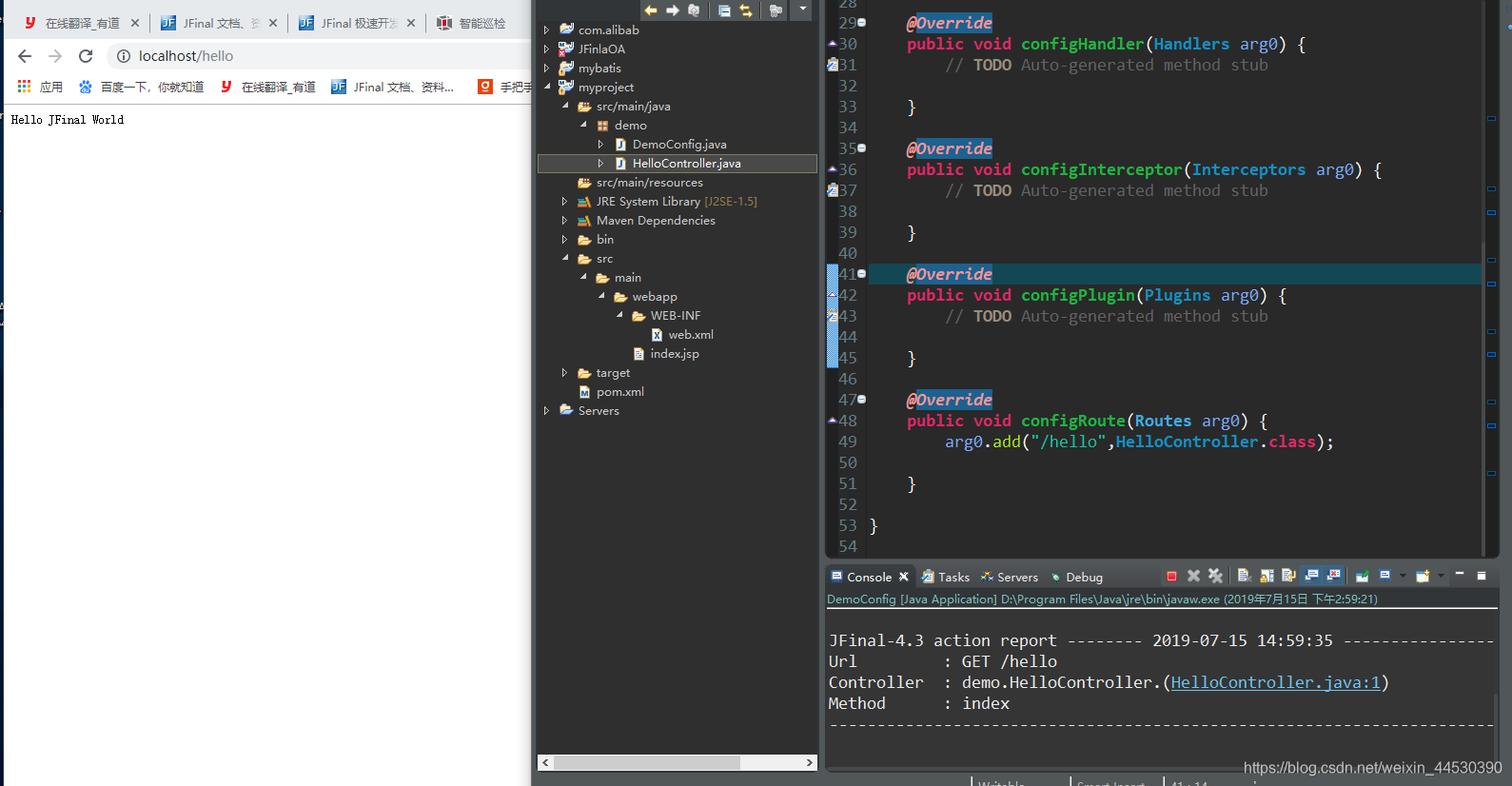Click the browser forward arrow
The image size is (1512, 786).
[55, 56]
